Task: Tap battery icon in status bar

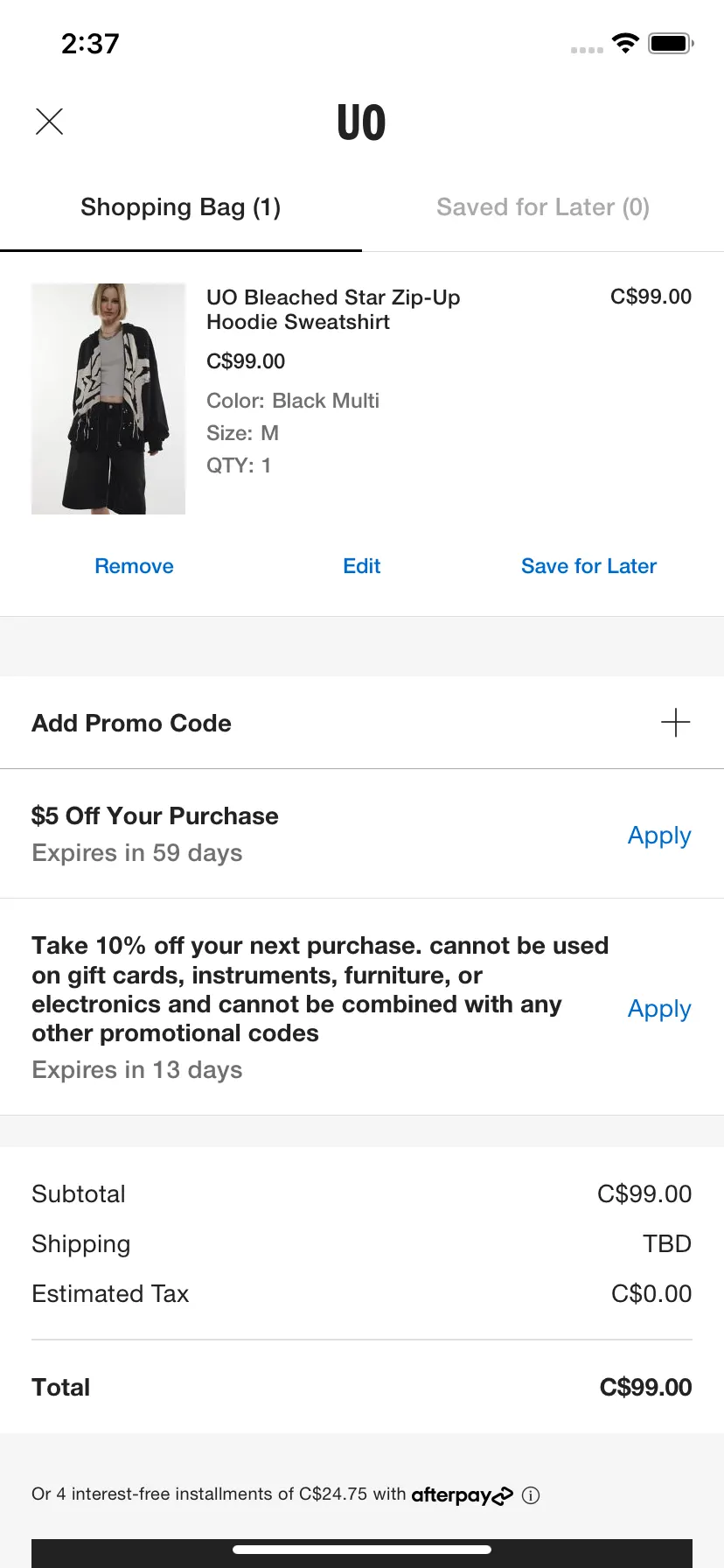Action: pyautogui.click(x=671, y=43)
